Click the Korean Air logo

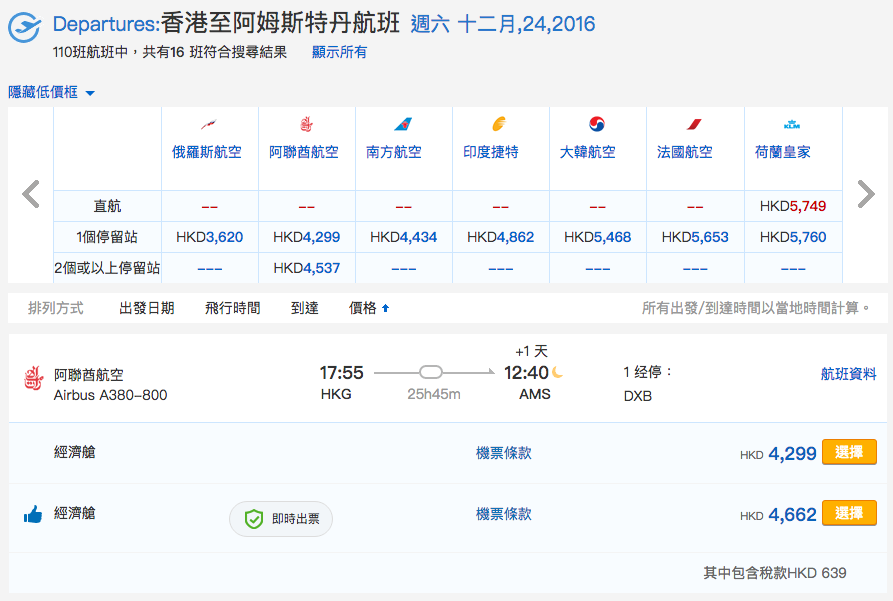[596, 124]
